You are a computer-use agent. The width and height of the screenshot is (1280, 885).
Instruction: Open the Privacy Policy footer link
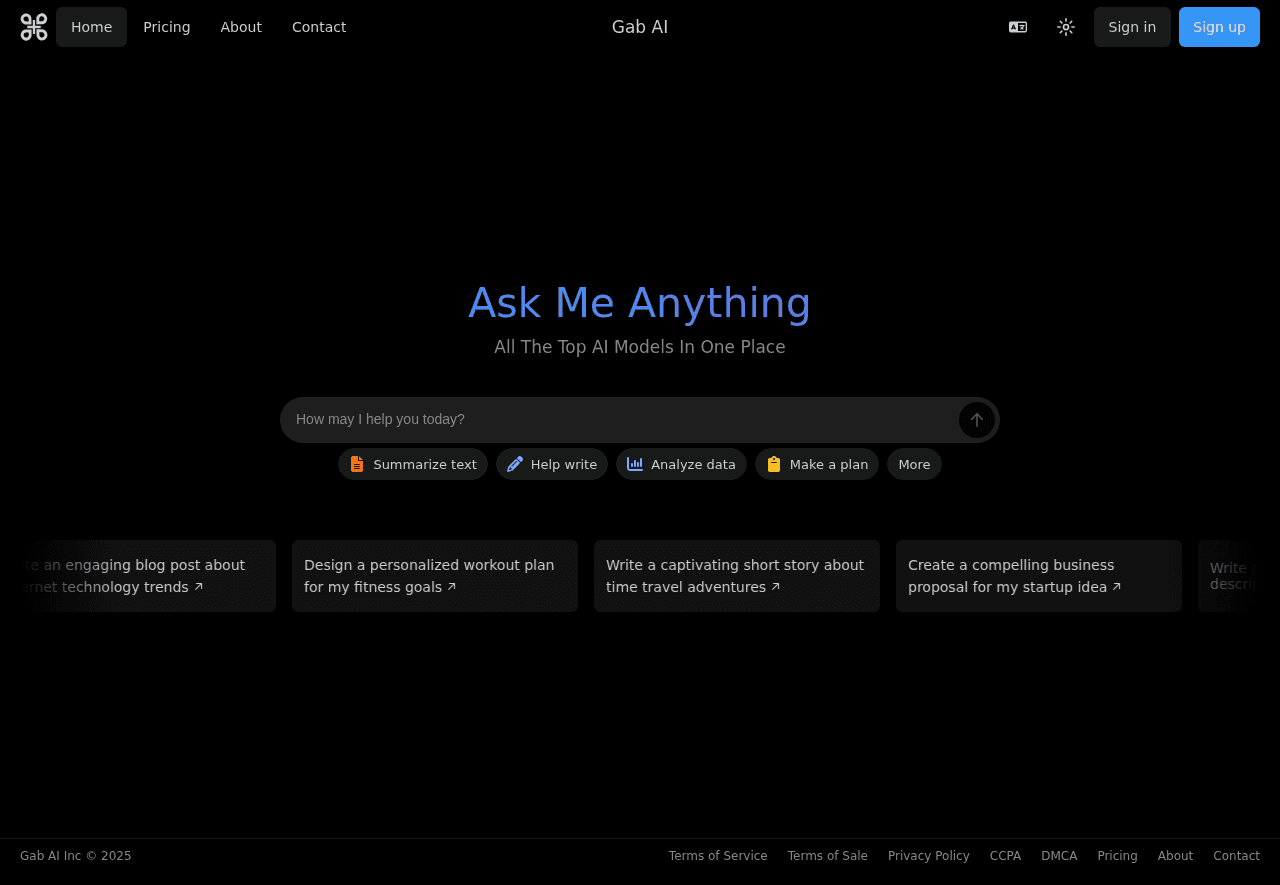tap(928, 856)
